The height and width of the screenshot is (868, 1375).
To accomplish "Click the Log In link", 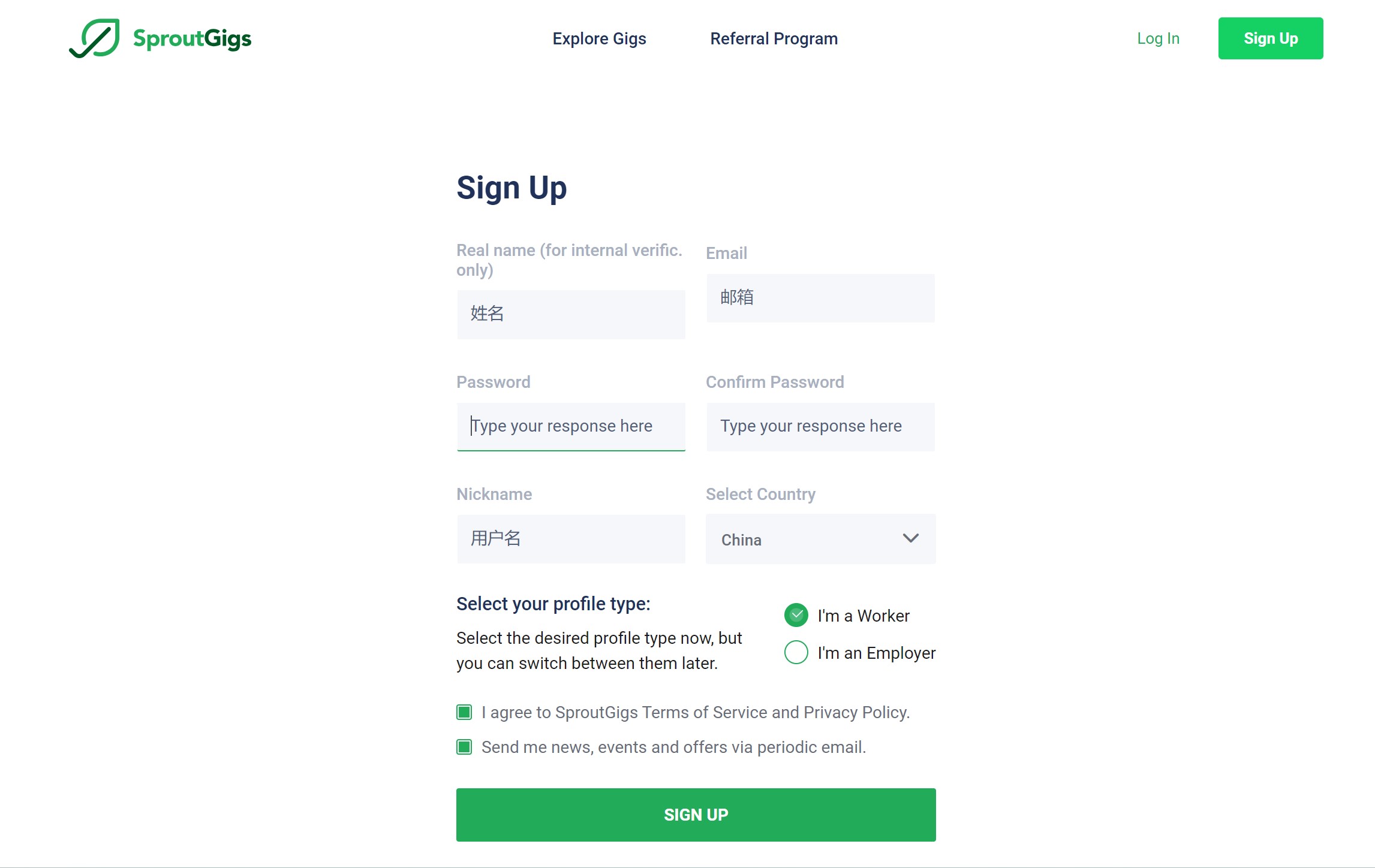I will pos(1158,39).
